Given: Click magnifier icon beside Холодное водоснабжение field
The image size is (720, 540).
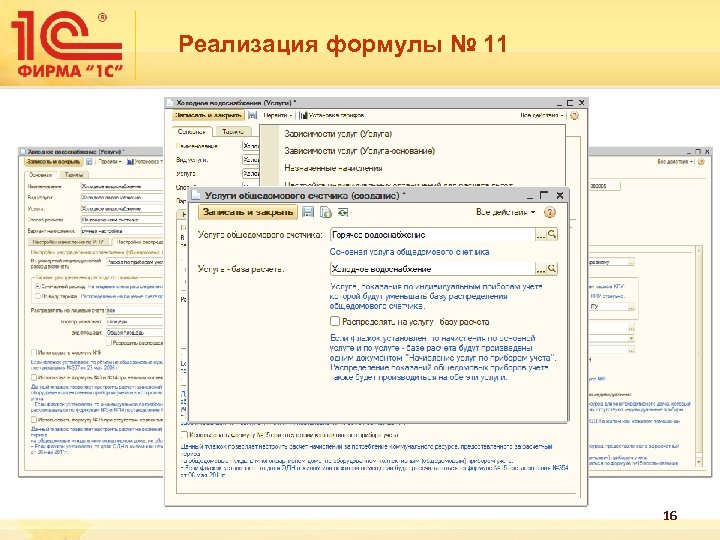Looking at the screenshot, I should [x=552, y=269].
